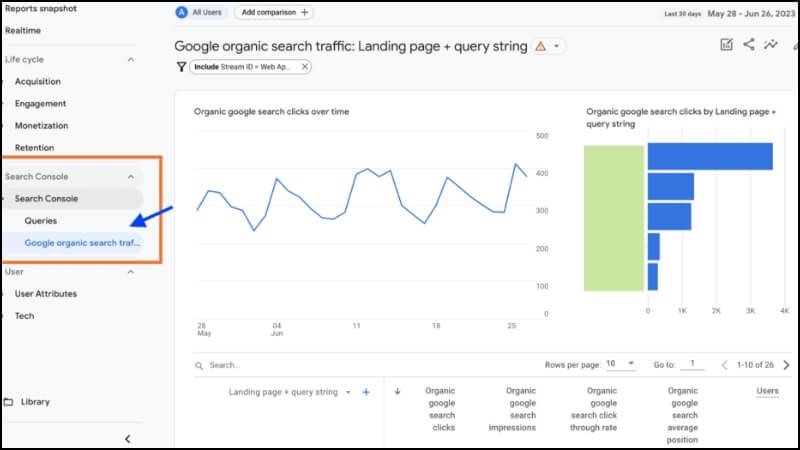Click the sort arrow on Organic google search clicks
Viewport: 800px width, 450px height.
click(x=397, y=391)
